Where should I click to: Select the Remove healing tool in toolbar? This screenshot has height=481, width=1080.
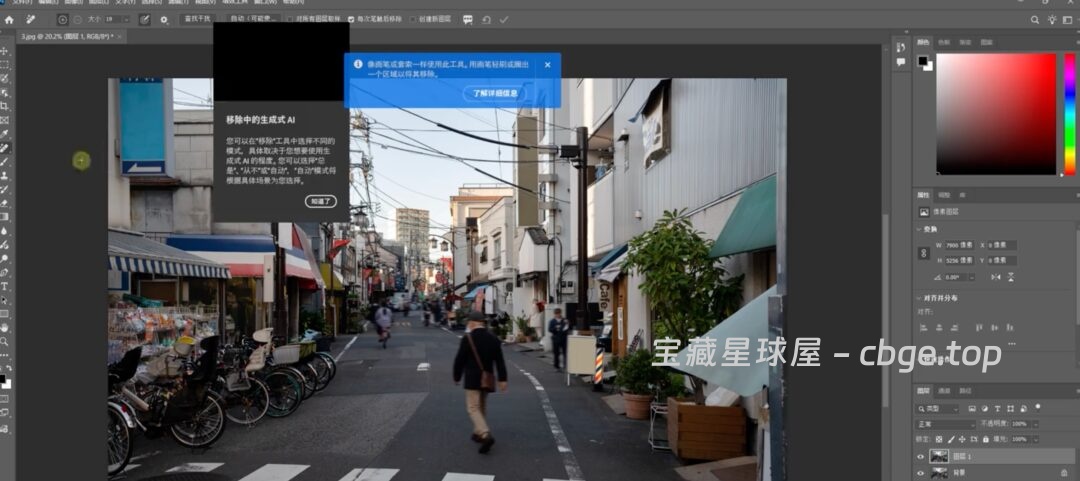[5, 147]
